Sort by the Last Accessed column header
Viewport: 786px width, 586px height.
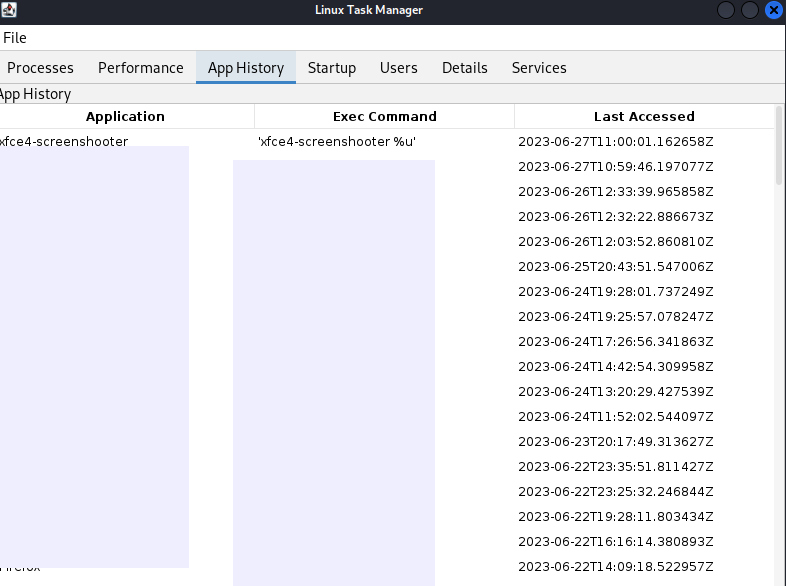[x=644, y=116]
